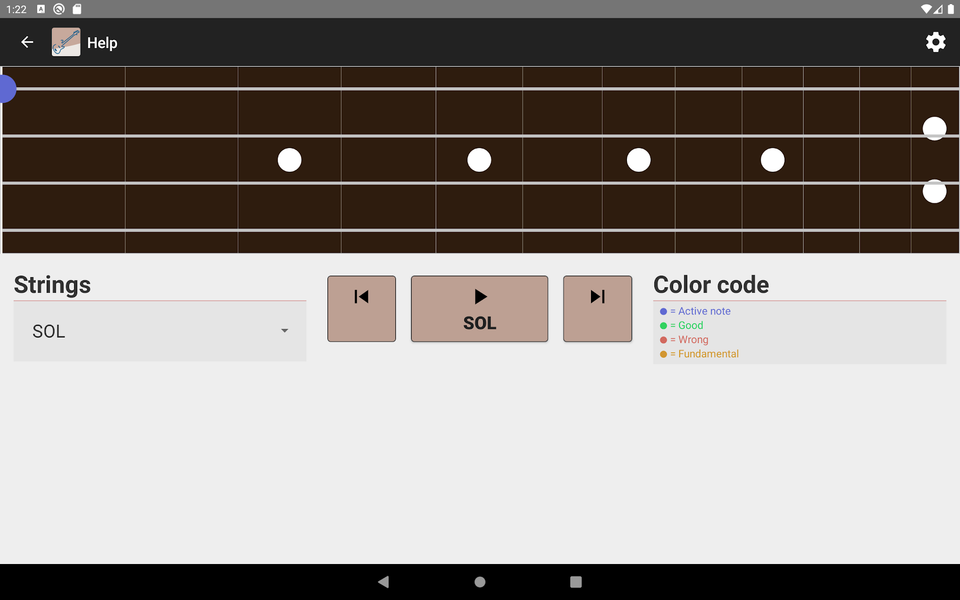Tap the orange Fundamental color dot
The width and height of the screenshot is (960, 600).
tap(661, 353)
